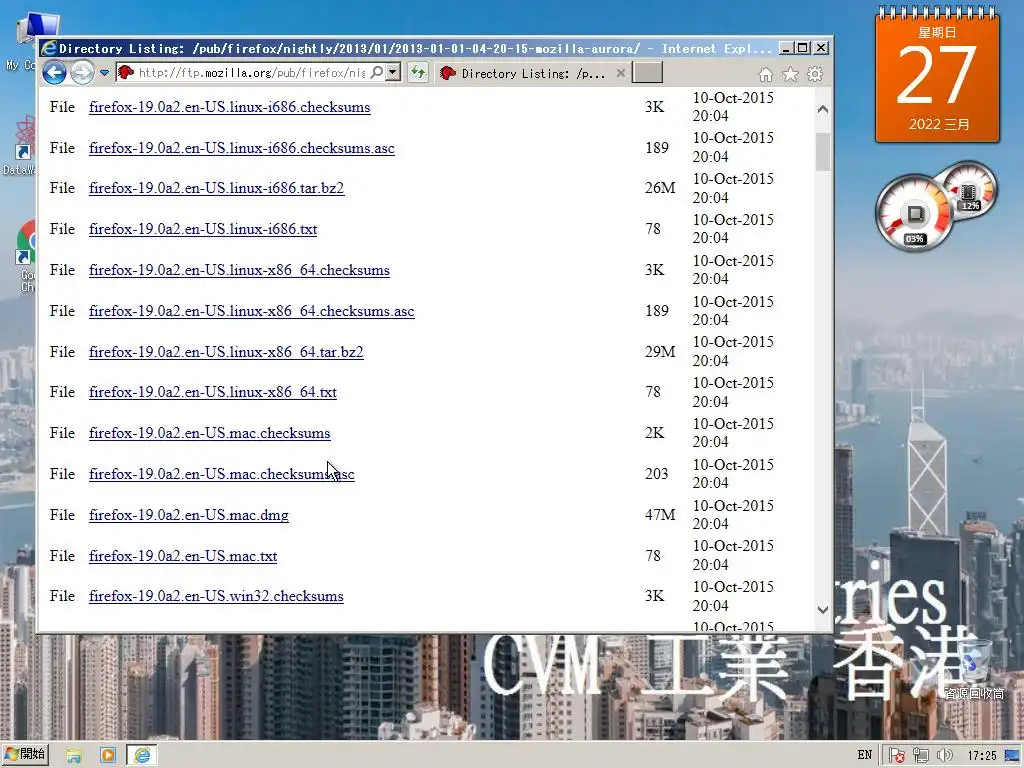Click the address bar search magnifier icon
Screen dimensions: 1024x768
click(x=377, y=72)
